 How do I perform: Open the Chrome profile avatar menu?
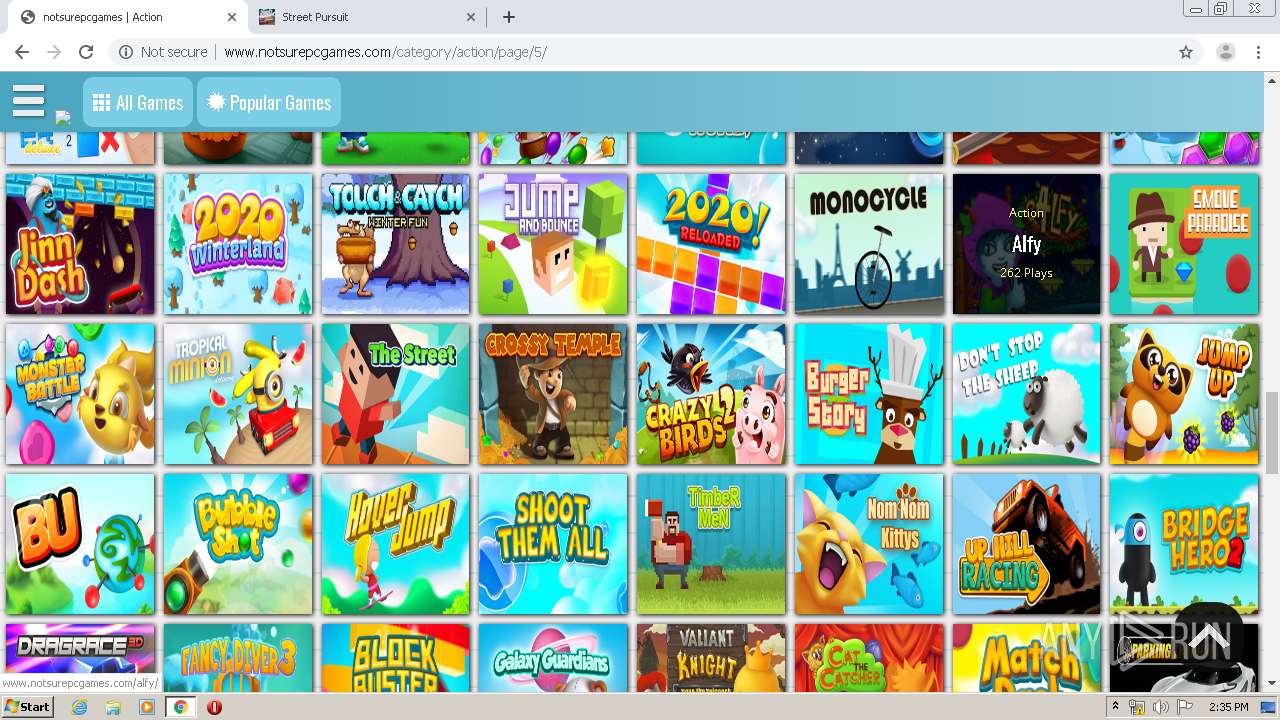click(x=1226, y=52)
